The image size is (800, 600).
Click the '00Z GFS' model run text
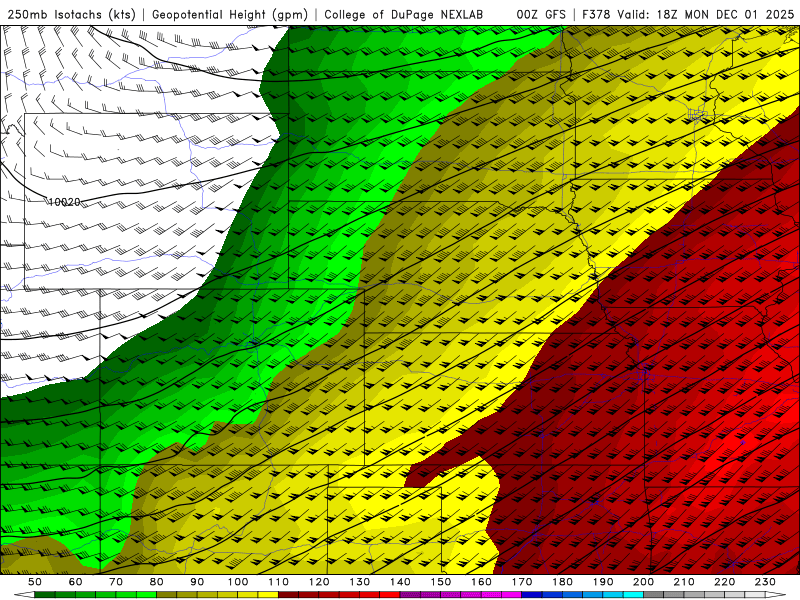tap(541, 15)
